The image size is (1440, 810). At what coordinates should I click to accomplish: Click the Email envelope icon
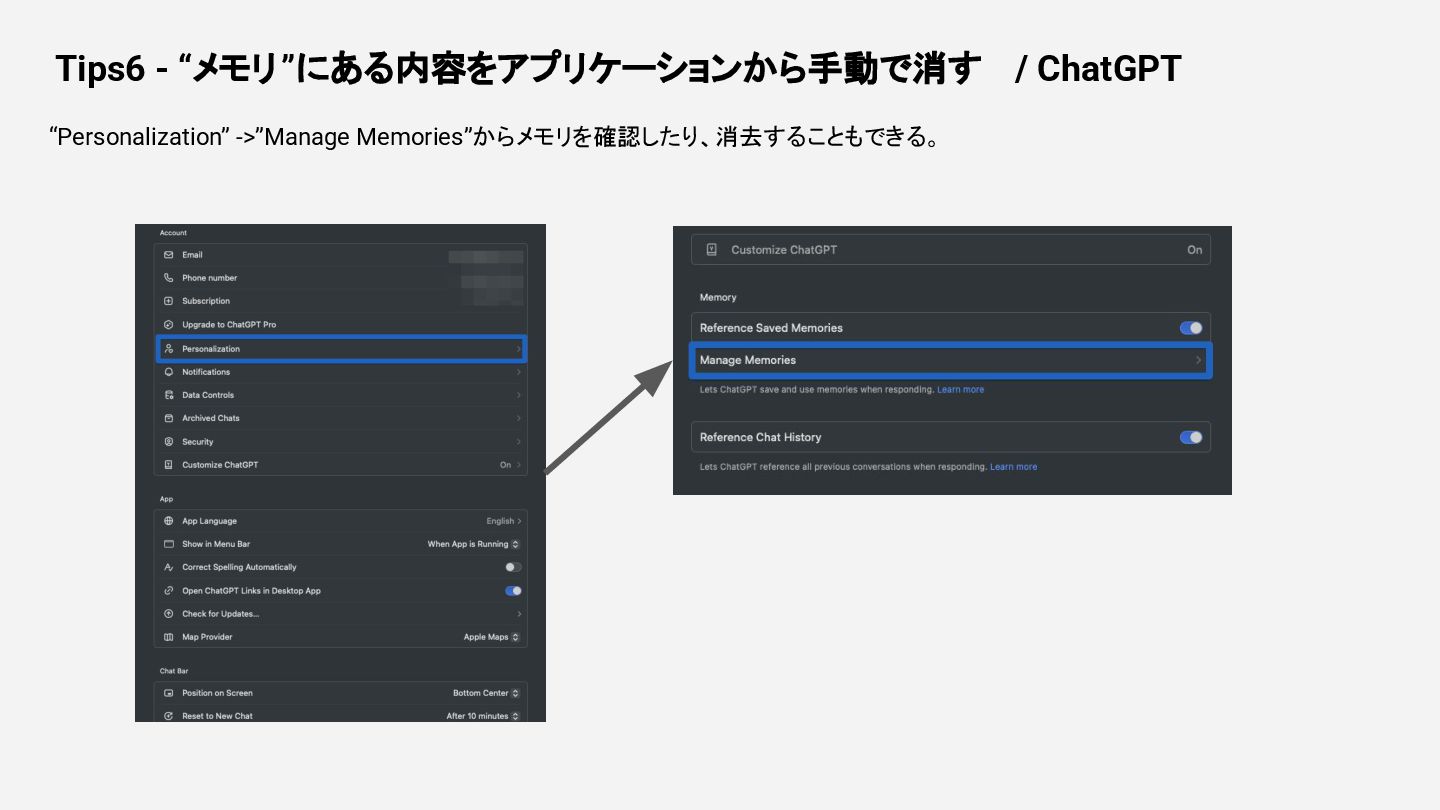coord(169,255)
